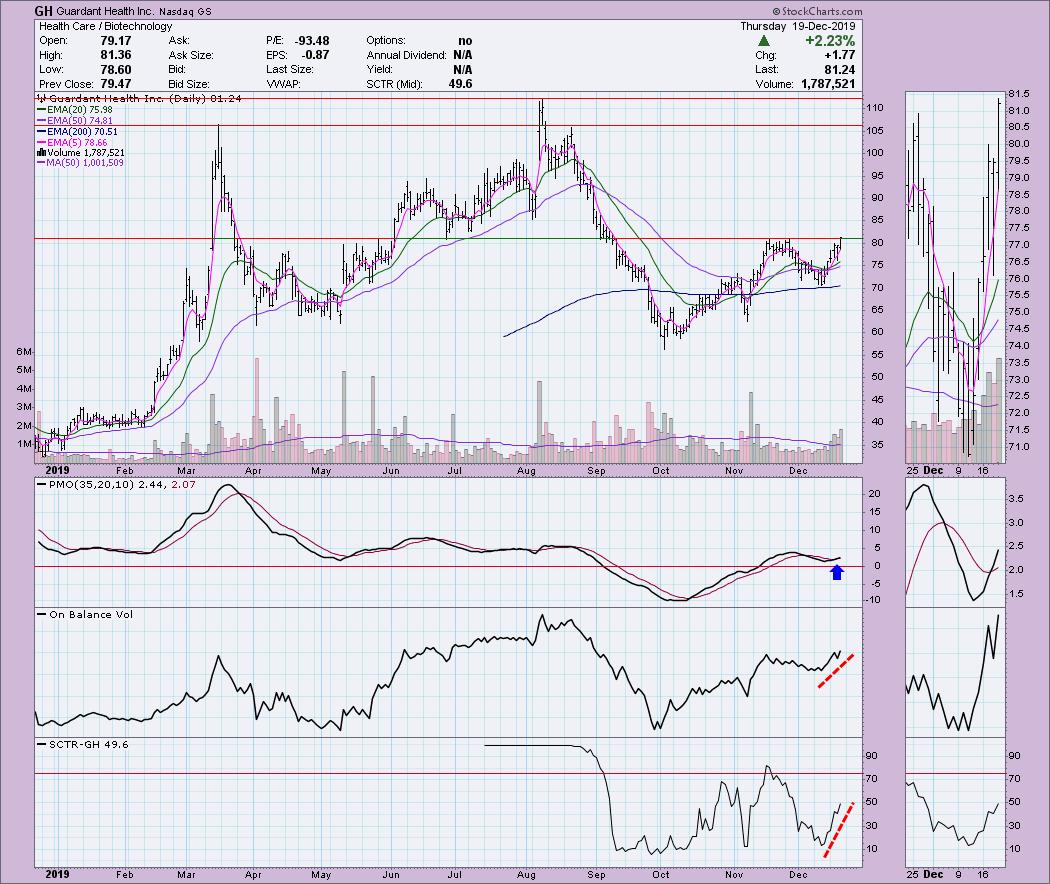Click the Low value 78.60
This screenshot has width=1050, height=884.
coord(115,70)
